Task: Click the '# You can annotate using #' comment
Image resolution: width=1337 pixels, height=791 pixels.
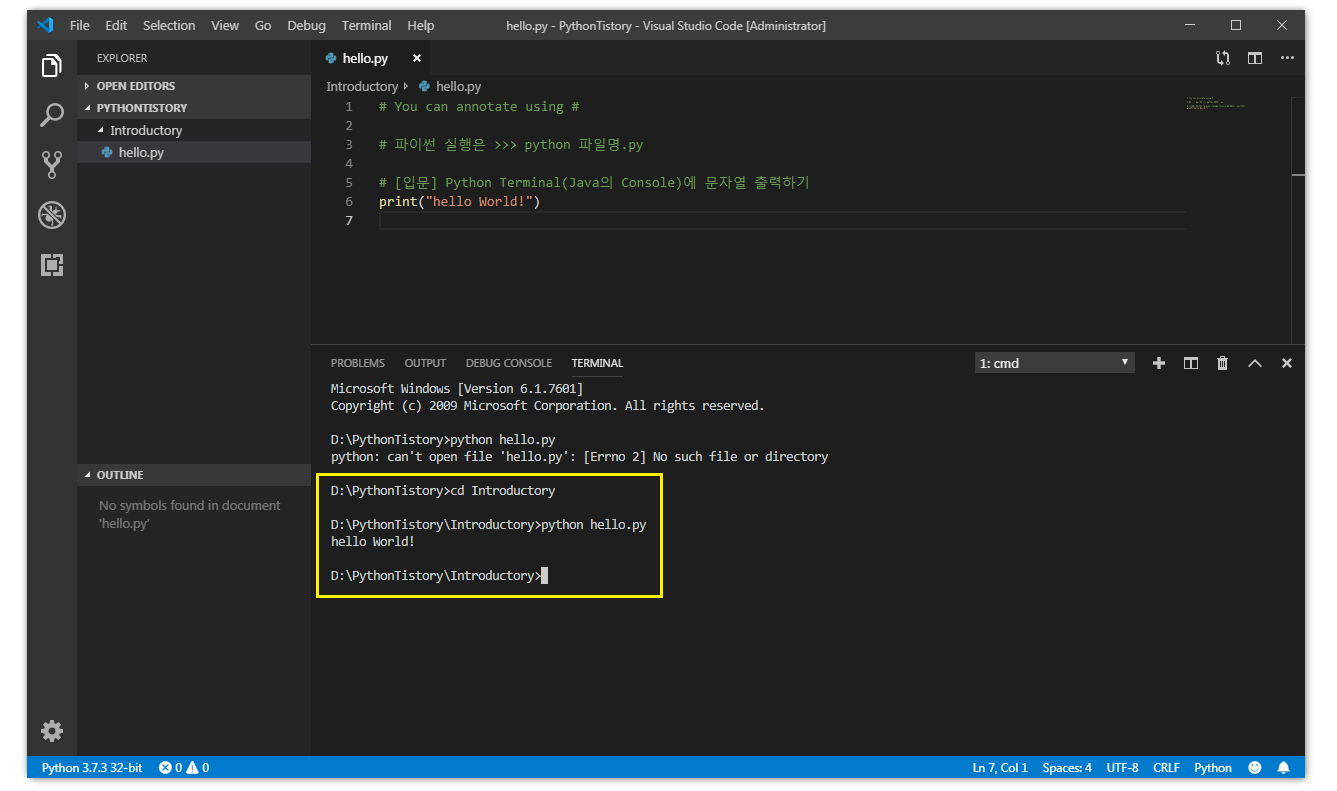Action: point(479,106)
